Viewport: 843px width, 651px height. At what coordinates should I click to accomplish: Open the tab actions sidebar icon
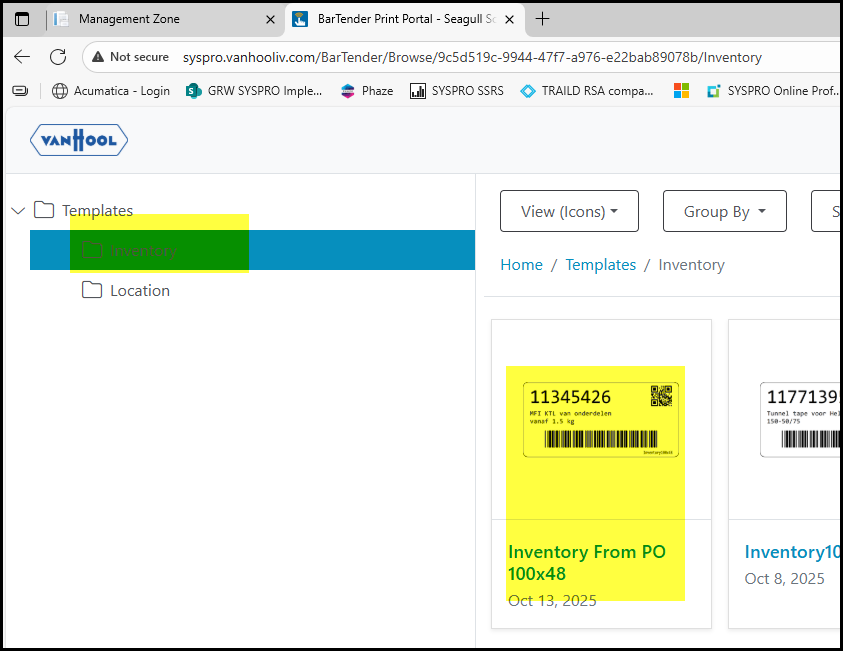point(22,19)
